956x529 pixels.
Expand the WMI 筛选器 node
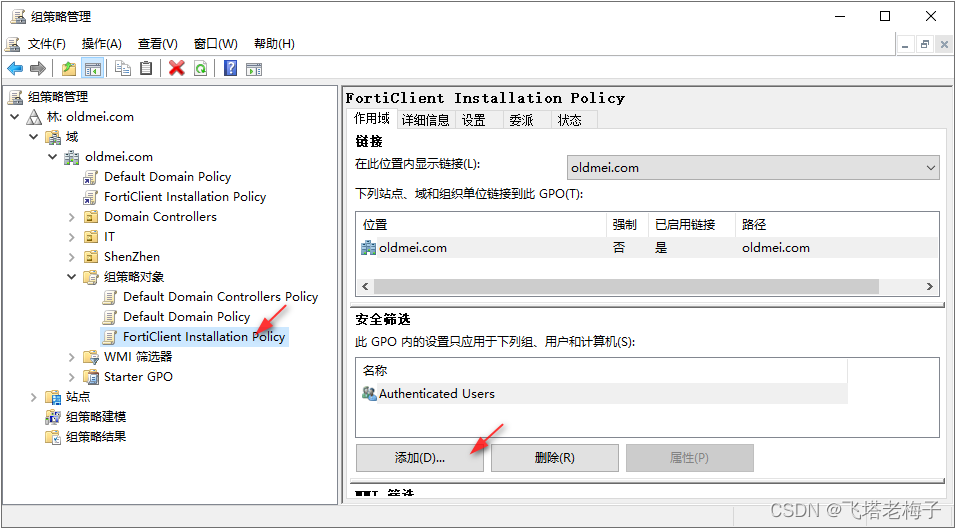(71, 357)
